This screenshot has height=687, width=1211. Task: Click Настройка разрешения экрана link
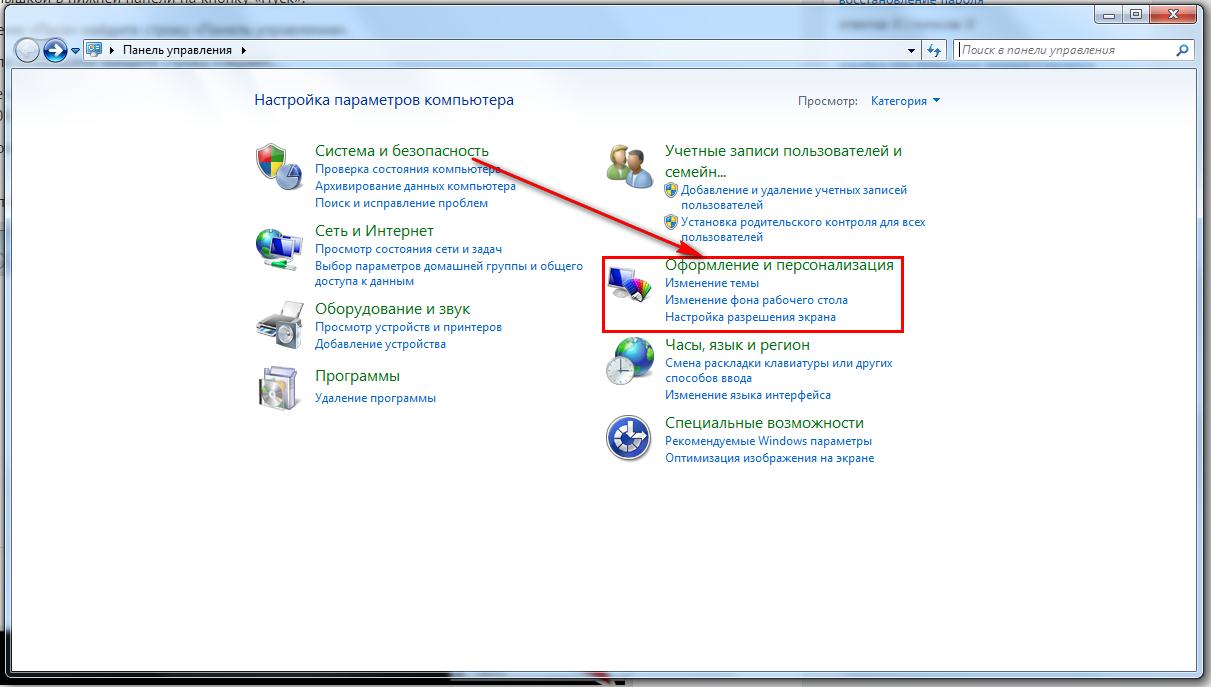coord(750,317)
